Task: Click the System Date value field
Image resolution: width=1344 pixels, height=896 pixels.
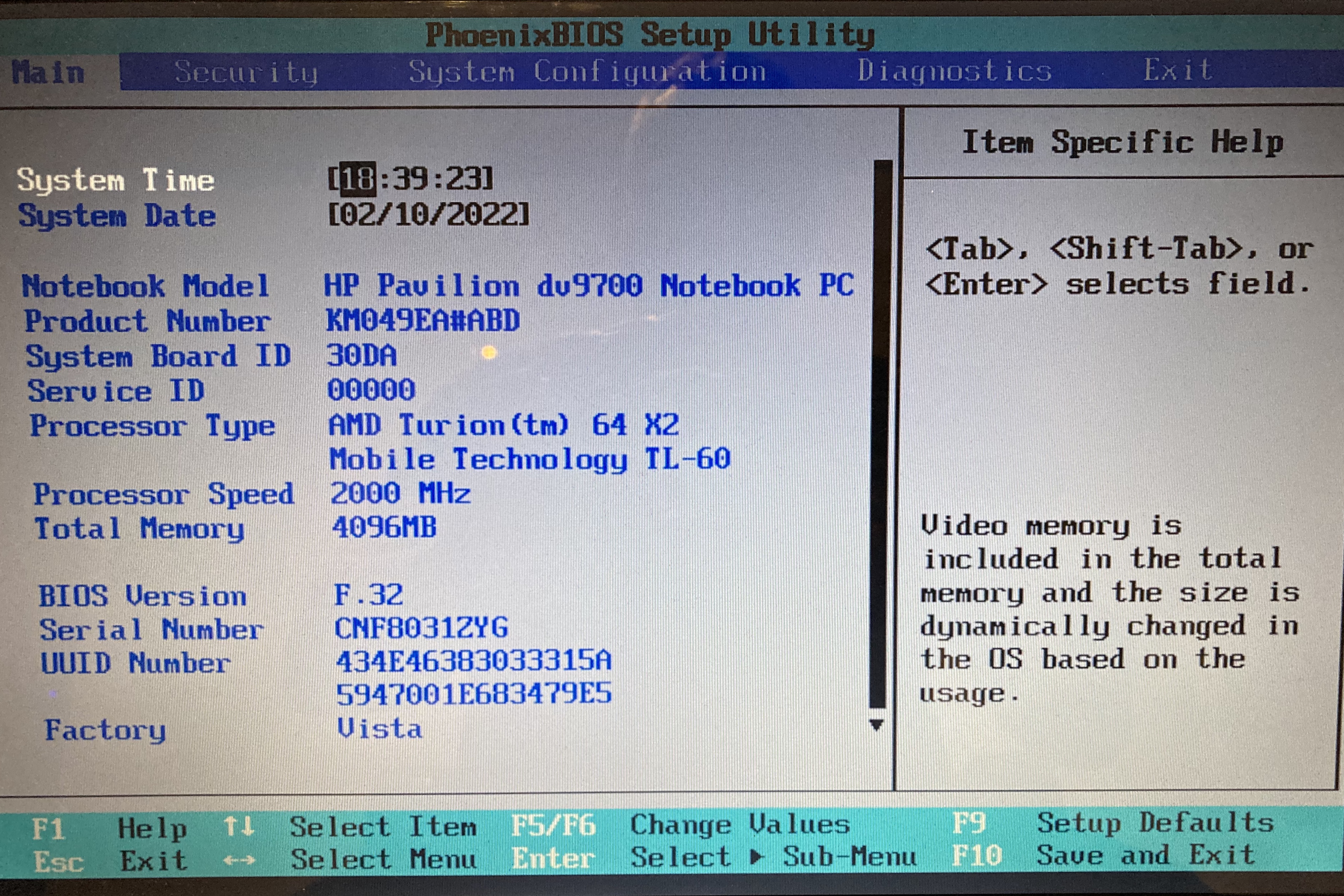Action: tap(428, 215)
